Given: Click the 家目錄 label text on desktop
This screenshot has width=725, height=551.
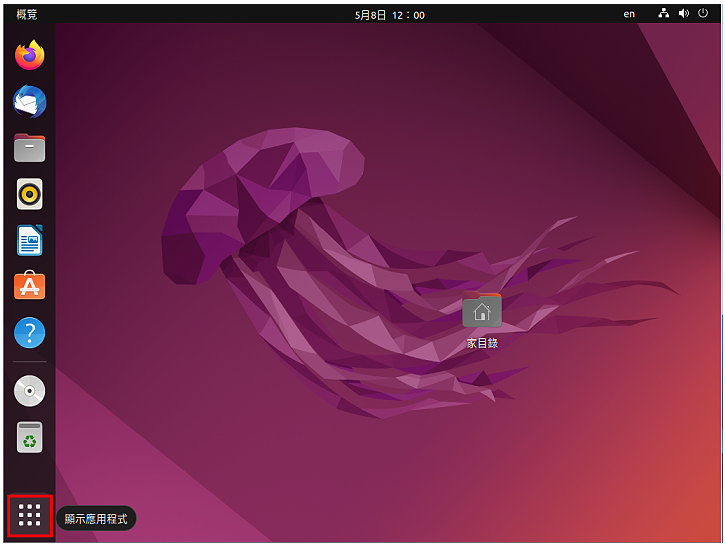Looking at the screenshot, I should point(482,343).
